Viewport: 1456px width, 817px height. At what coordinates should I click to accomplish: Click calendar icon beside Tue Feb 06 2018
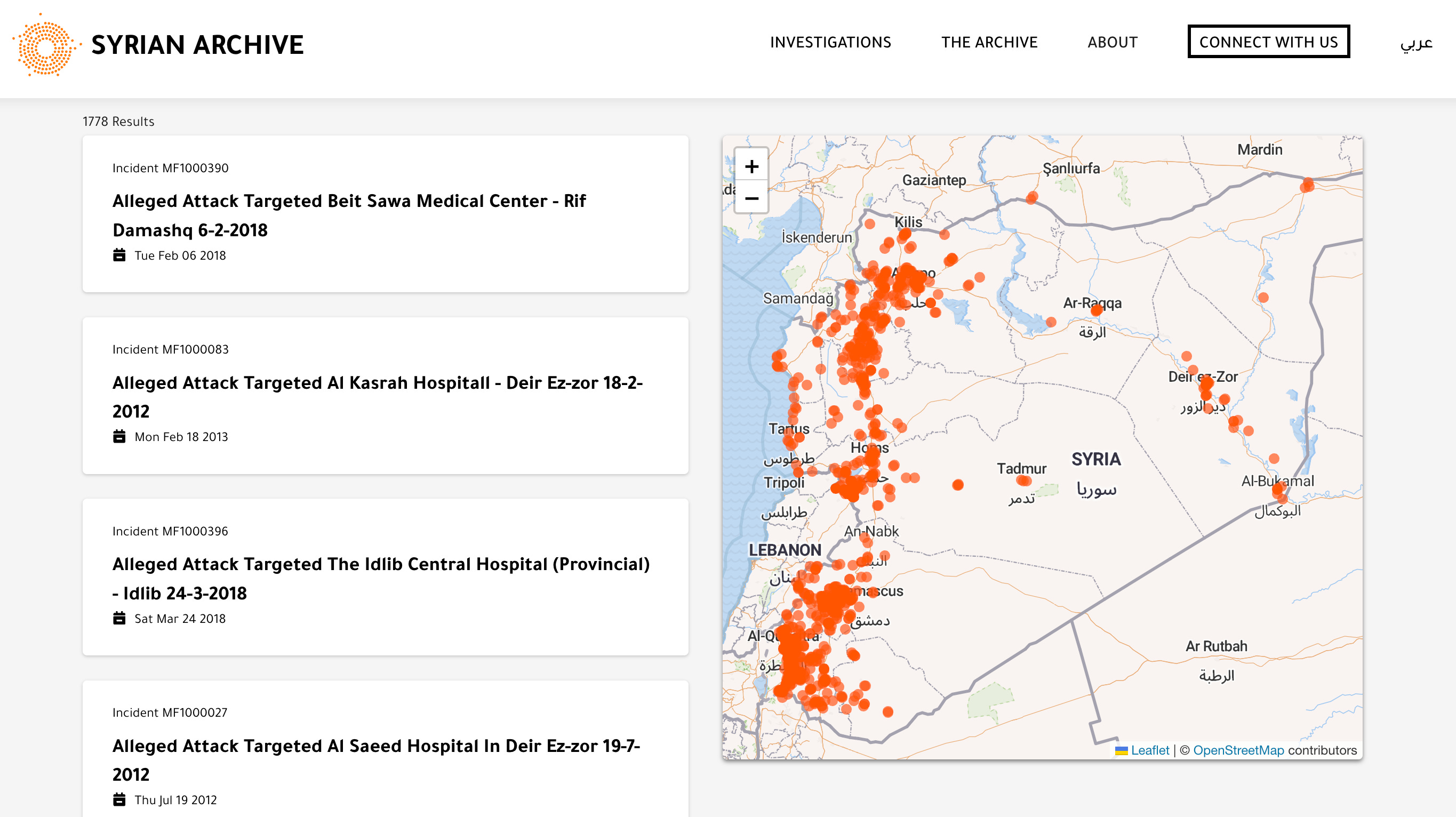coord(119,255)
